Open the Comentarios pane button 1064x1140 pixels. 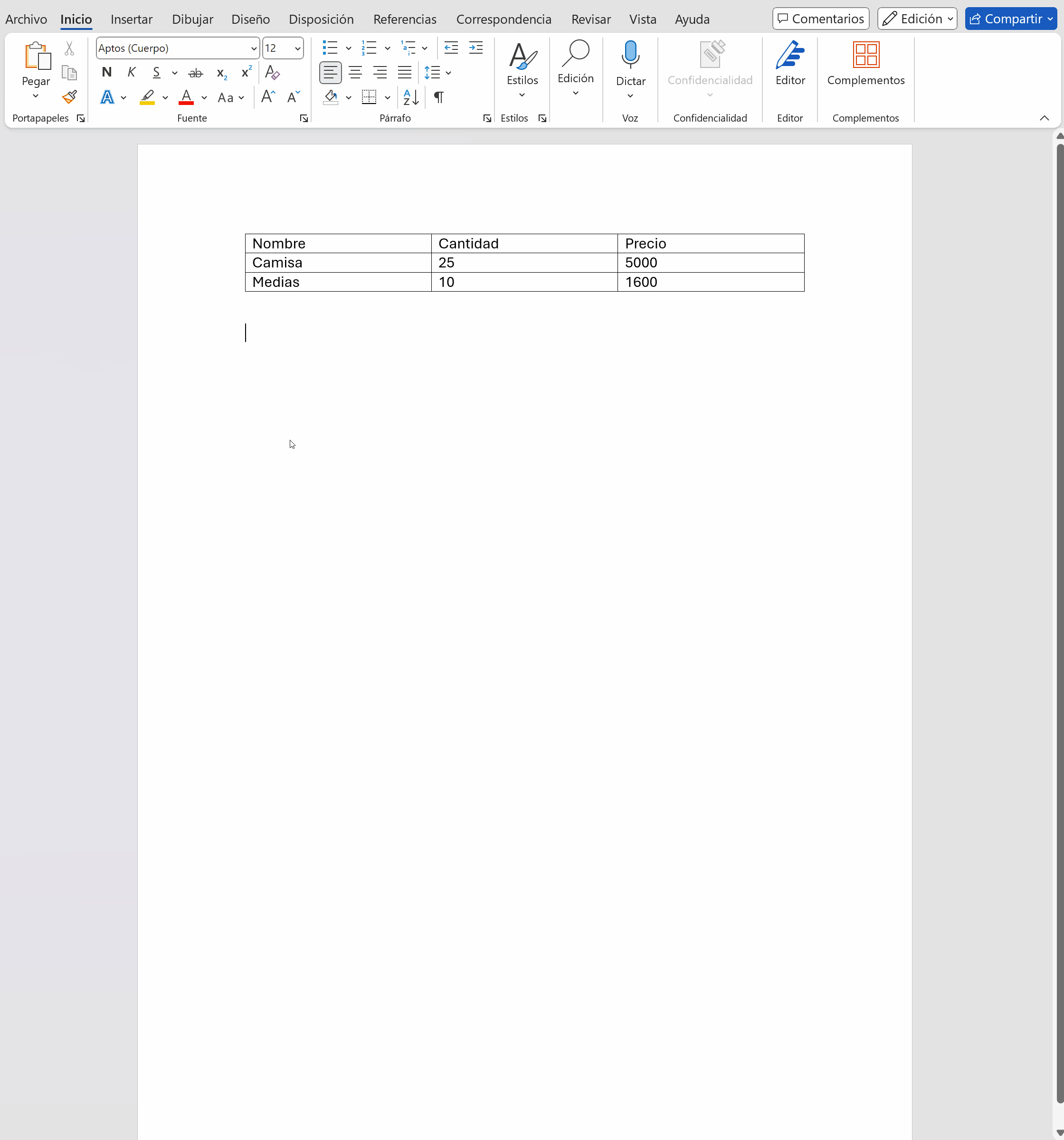tap(820, 19)
